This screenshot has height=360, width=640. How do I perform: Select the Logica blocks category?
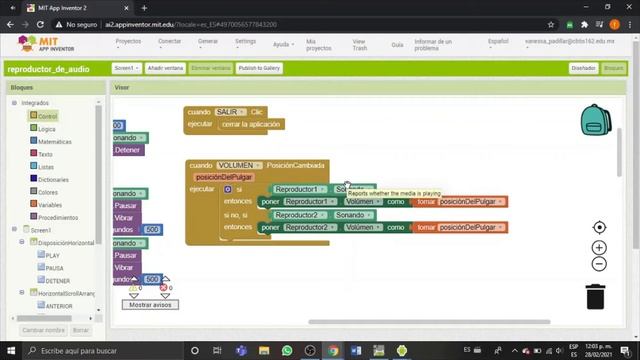pyautogui.click(x=43, y=129)
